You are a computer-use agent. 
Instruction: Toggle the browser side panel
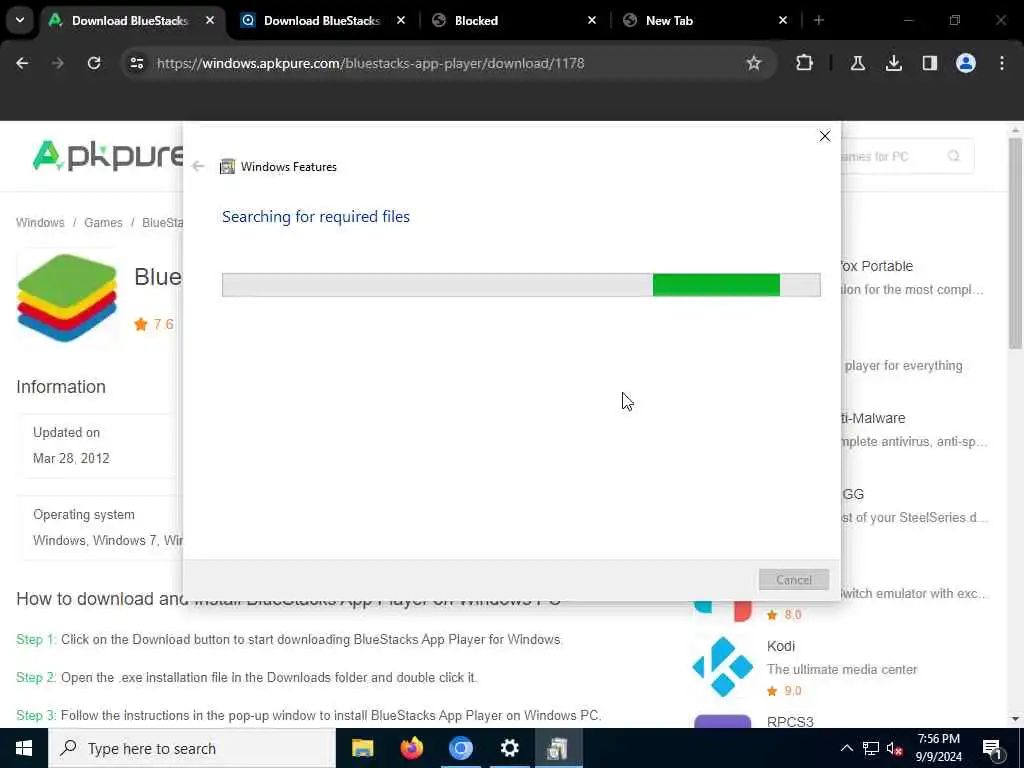(x=929, y=63)
